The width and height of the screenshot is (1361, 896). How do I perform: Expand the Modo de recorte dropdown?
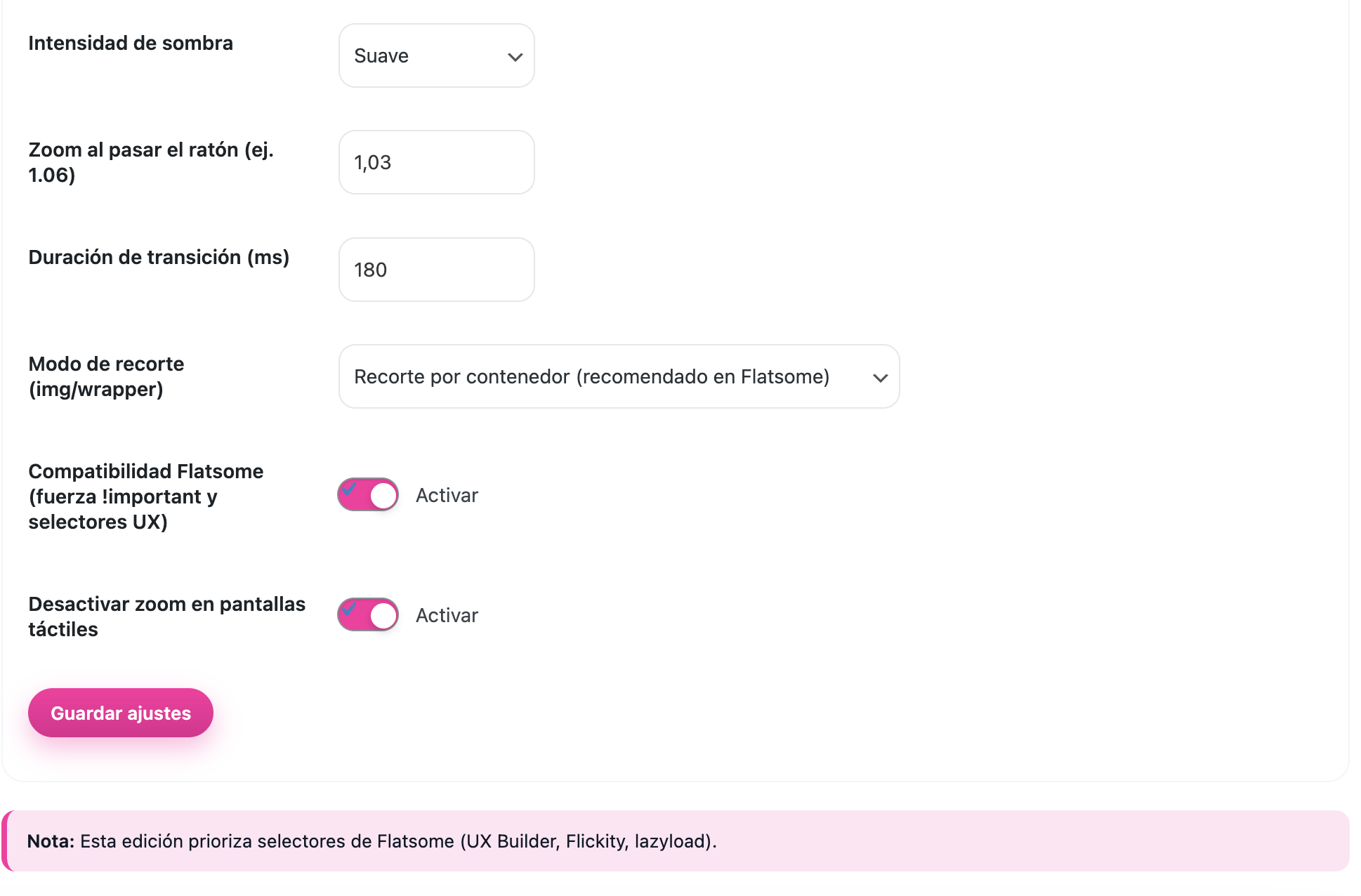coord(619,376)
